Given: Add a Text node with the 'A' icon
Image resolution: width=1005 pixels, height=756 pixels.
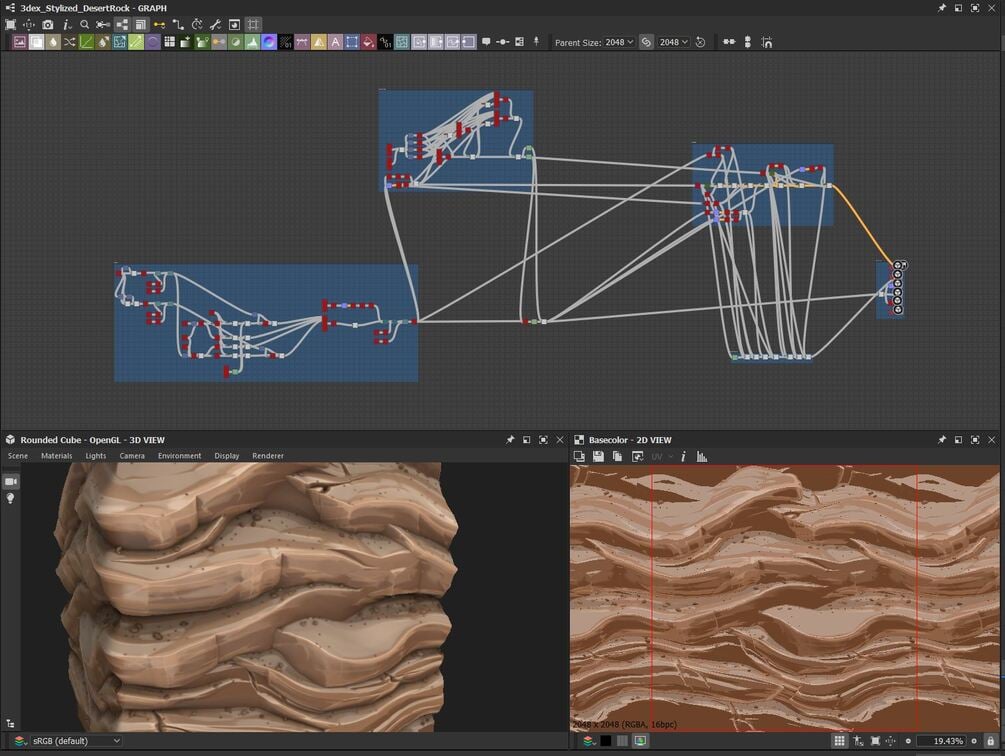Looking at the screenshot, I should (x=335, y=42).
